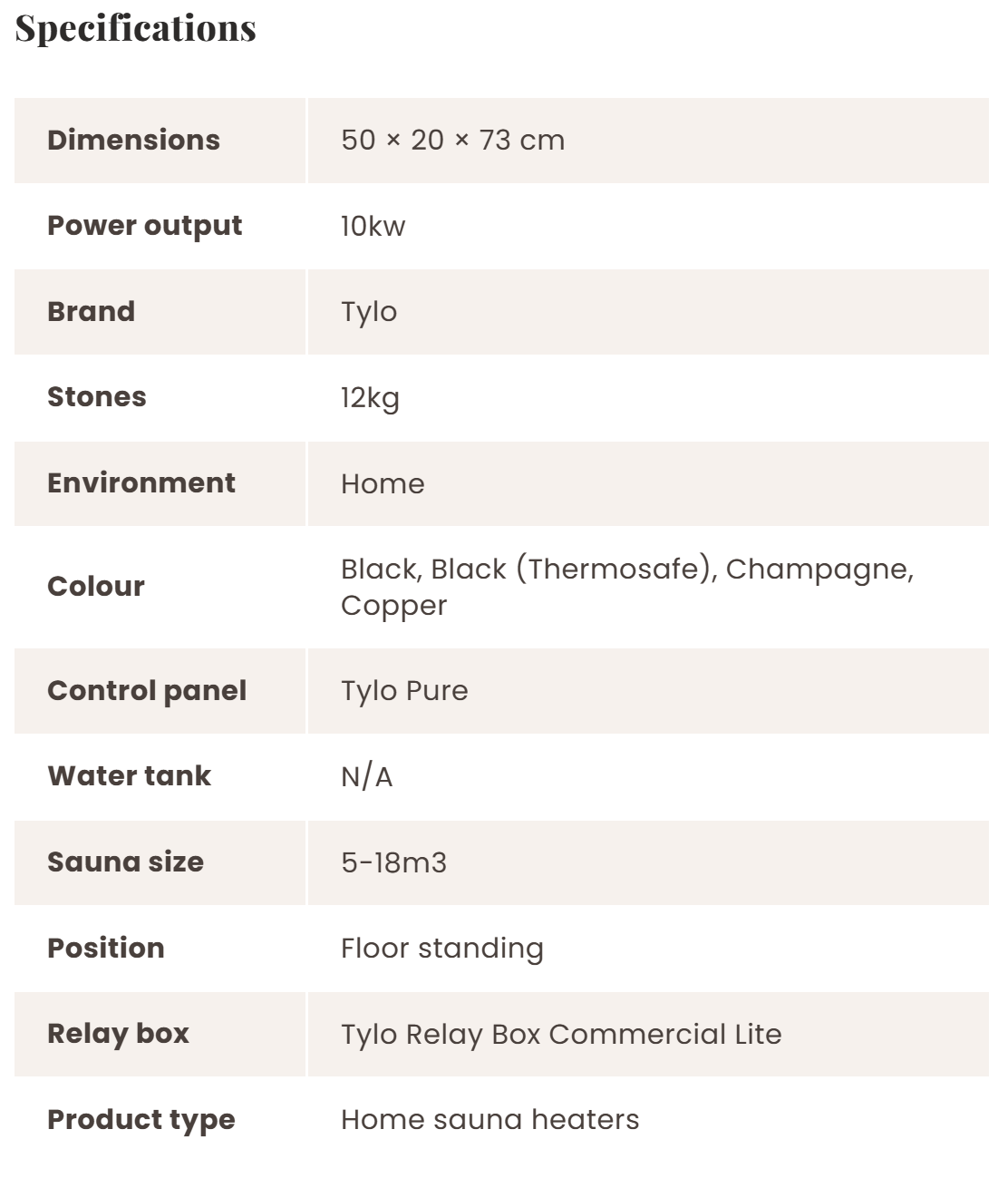The width and height of the screenshot is (1008, 1178).
Task: Click the Home sauna heaters value
Action: point(489,1119)
